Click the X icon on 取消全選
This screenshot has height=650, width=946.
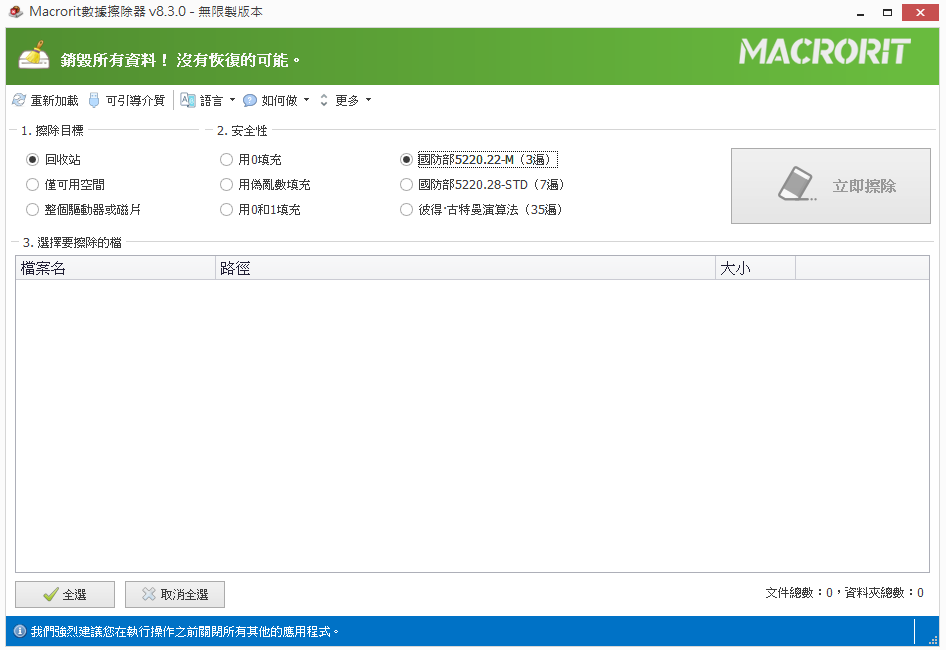tap(148, 594)
